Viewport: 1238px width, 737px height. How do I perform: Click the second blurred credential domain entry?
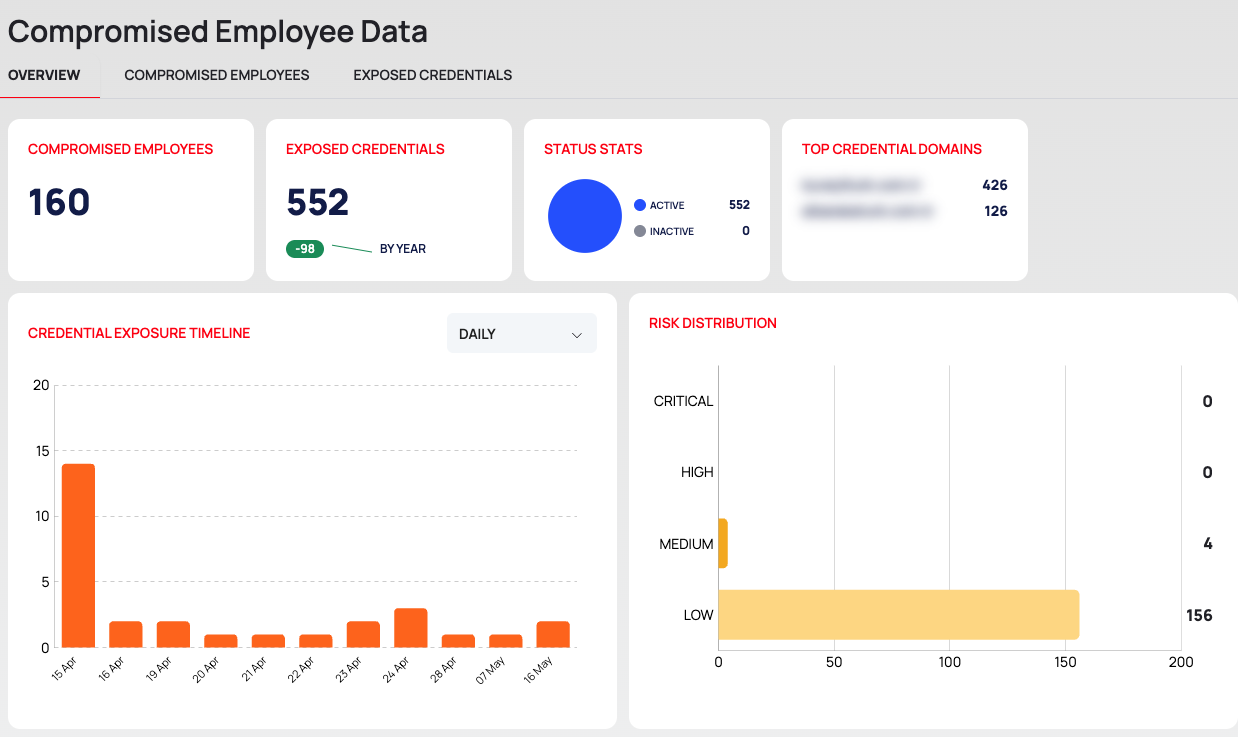[x=867, y=211]
